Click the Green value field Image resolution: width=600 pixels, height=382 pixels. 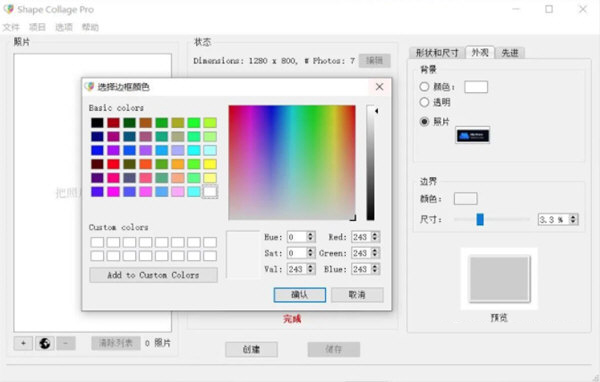coord(361,253)
